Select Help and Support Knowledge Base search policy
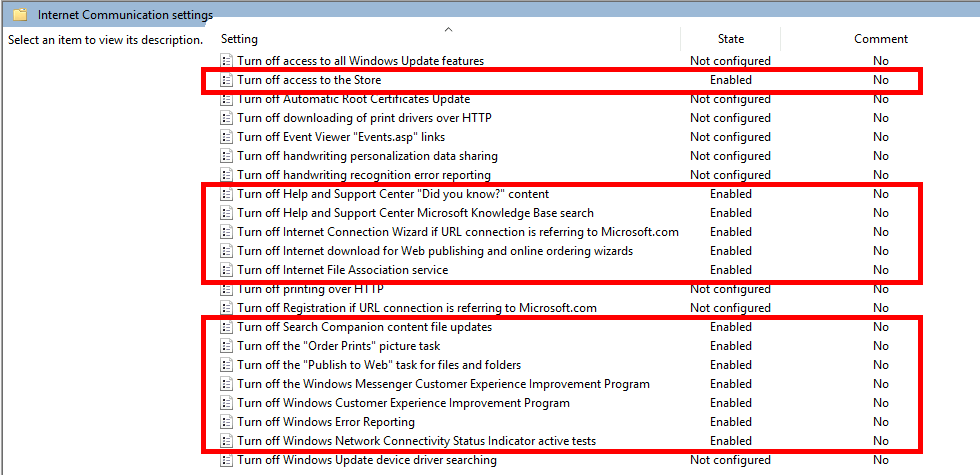The width and height of the screenshot is (980, 475). click(x=416, y=212)
